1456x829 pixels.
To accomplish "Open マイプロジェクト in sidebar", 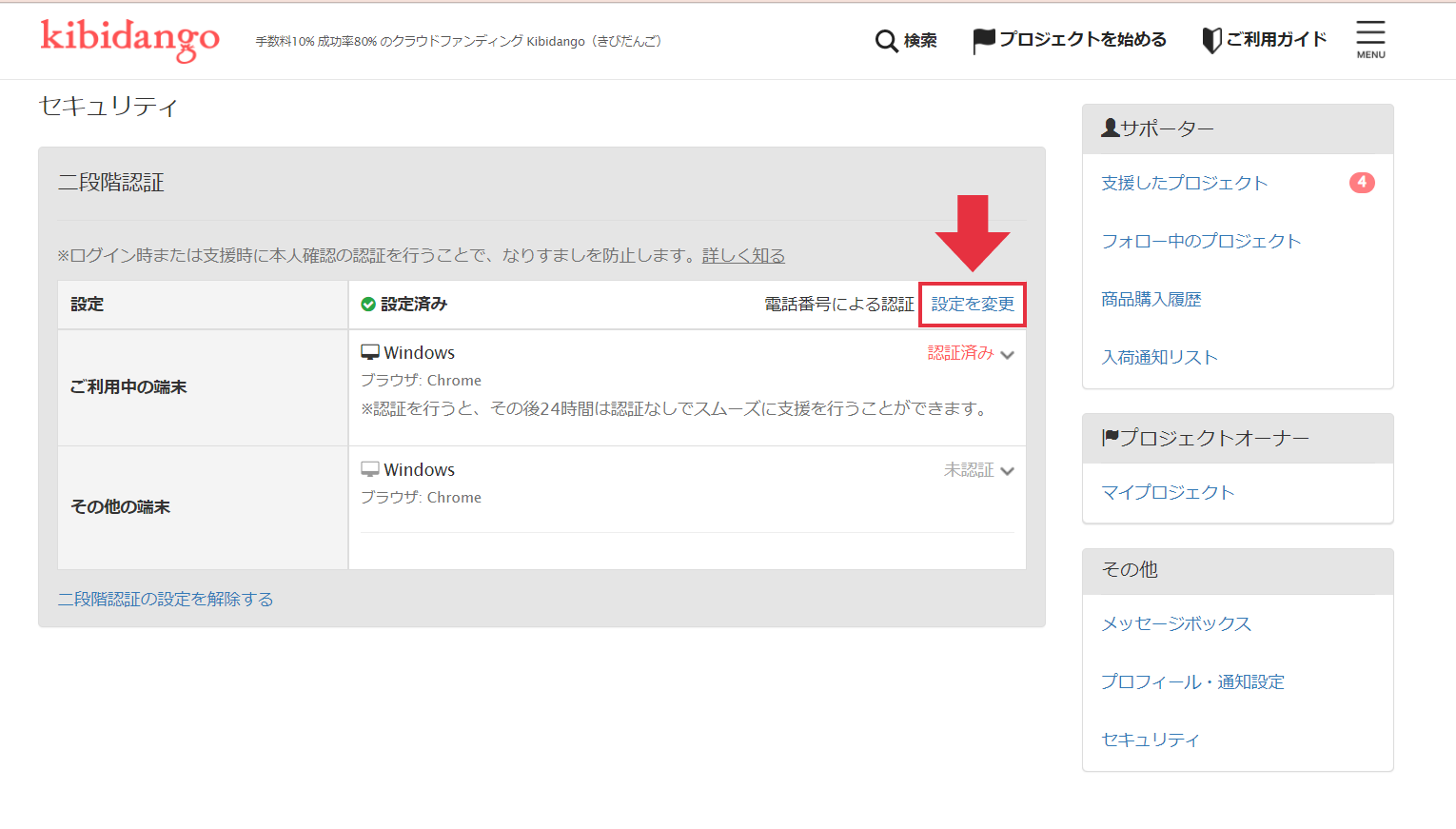I will 1168,492.
